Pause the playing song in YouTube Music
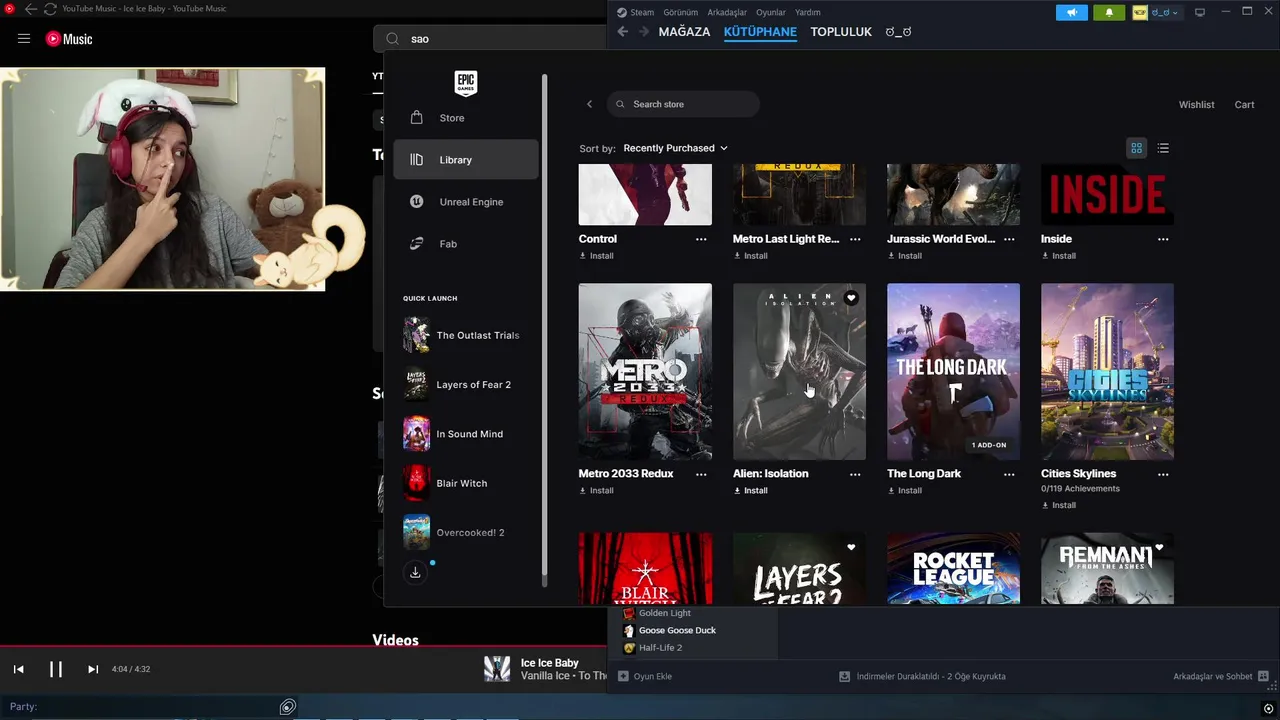This screenshot has width=1280, height=720. [x=56, y=669]
